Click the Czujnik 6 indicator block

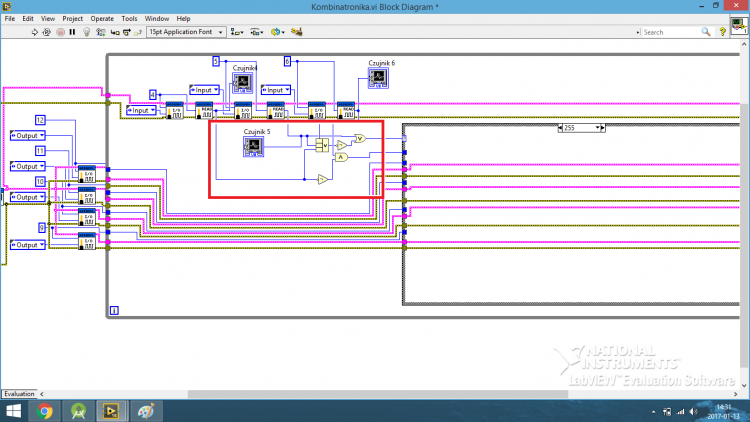pos(378,78)
